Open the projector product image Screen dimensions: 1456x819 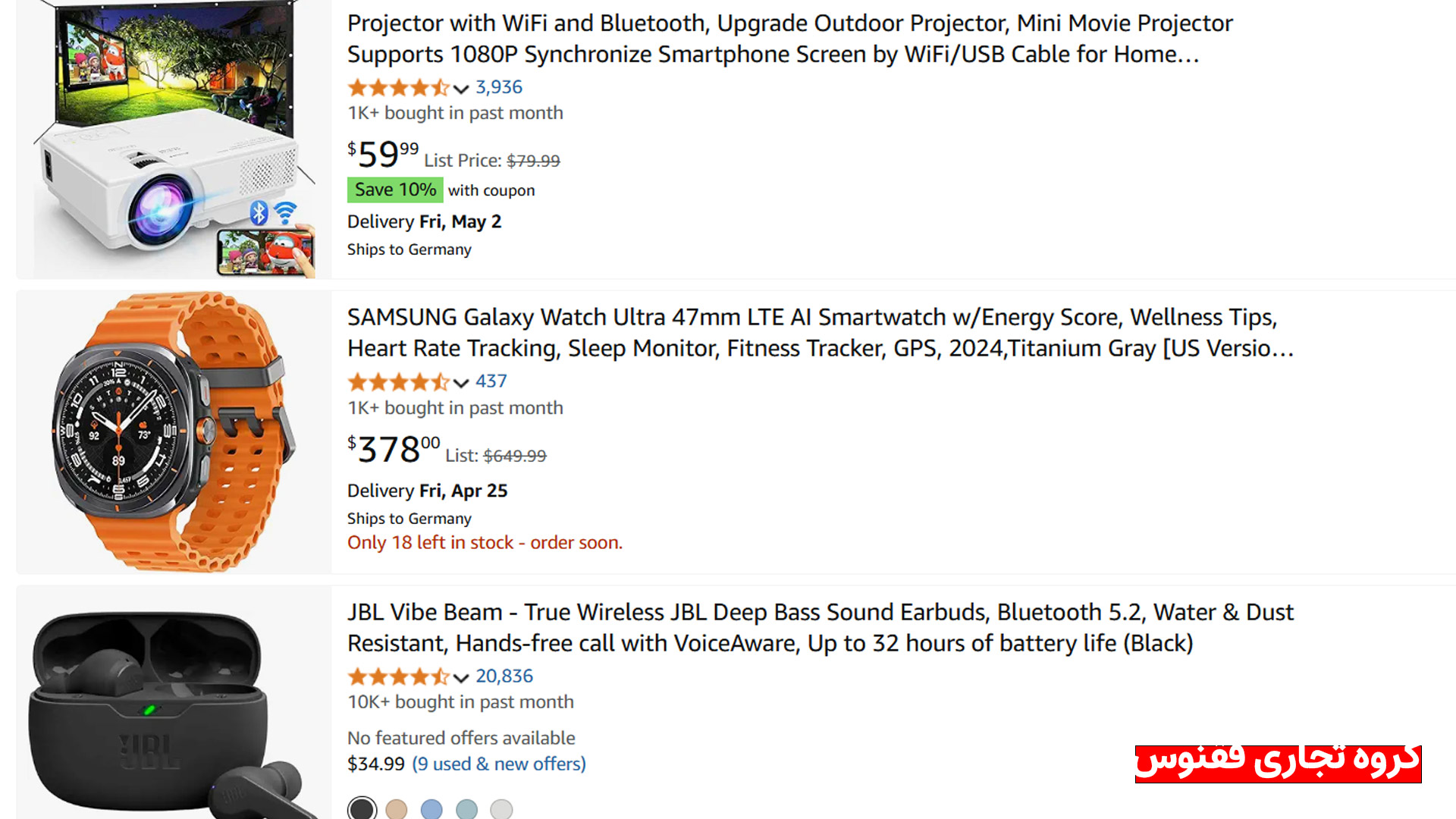click(x=173, y=140)
